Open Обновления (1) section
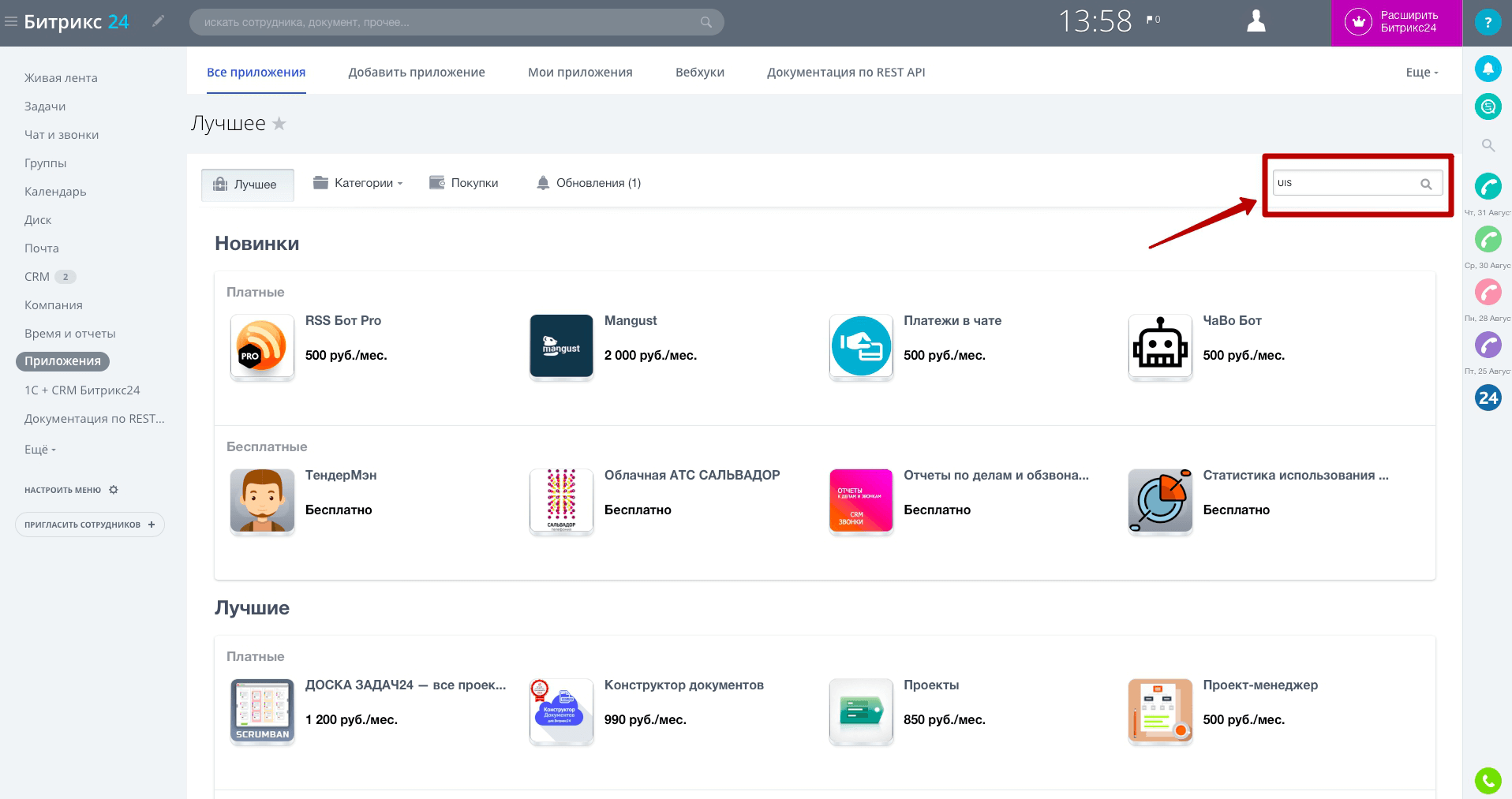This screenshot has width=1512, height=799. pos(589,183)
